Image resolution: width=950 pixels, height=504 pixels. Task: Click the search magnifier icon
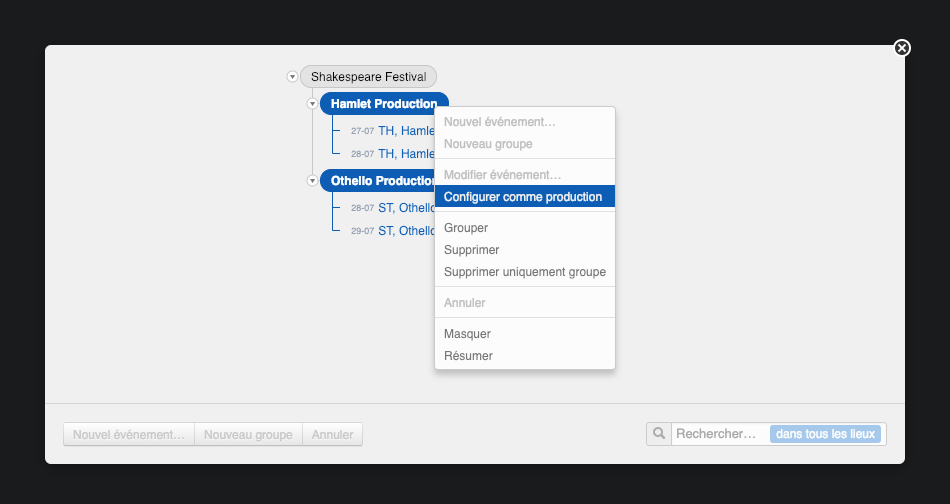pos(659,434)
